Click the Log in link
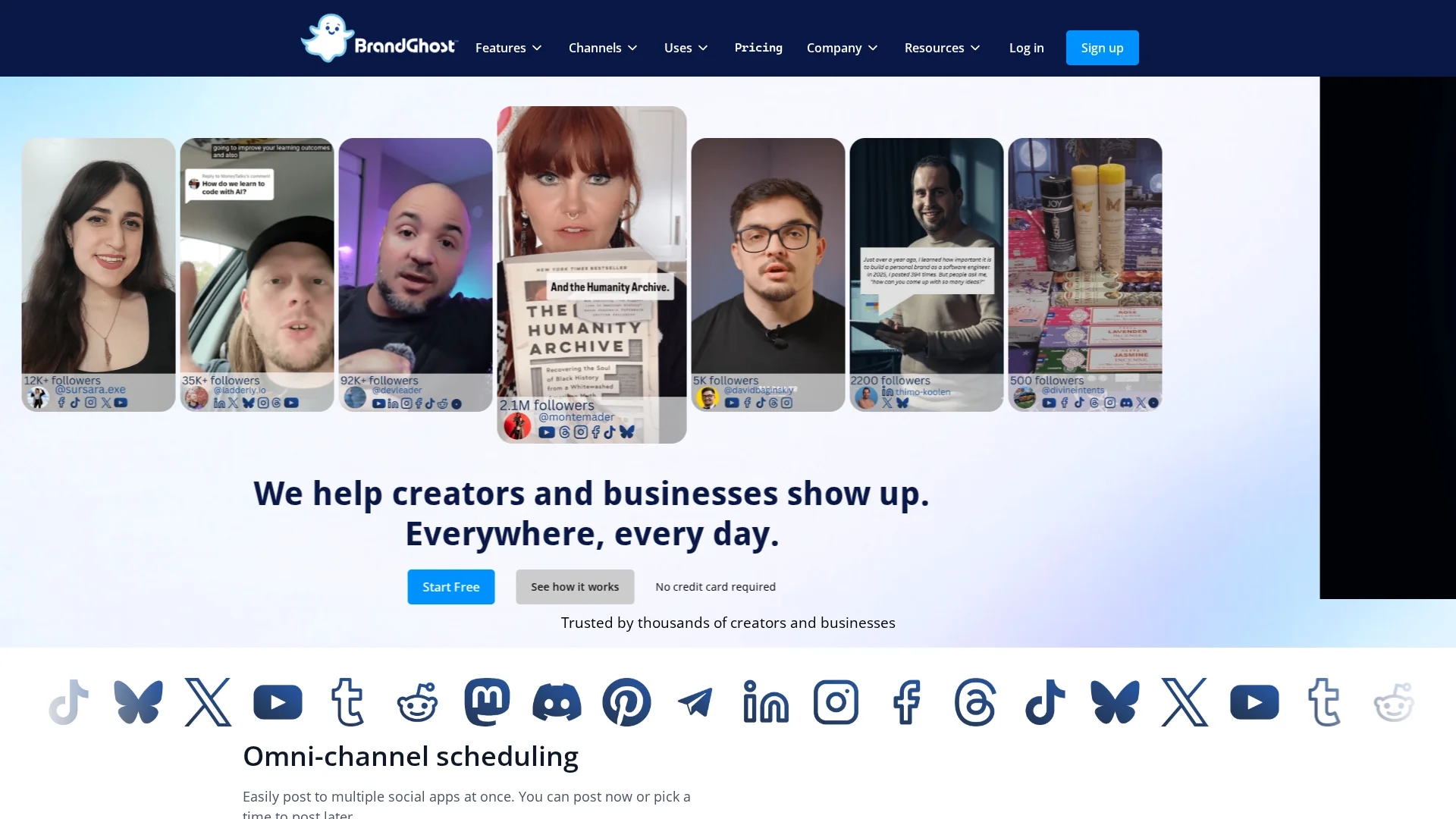The height and width of the screenshot is (819, 1456). point(1026,48)
